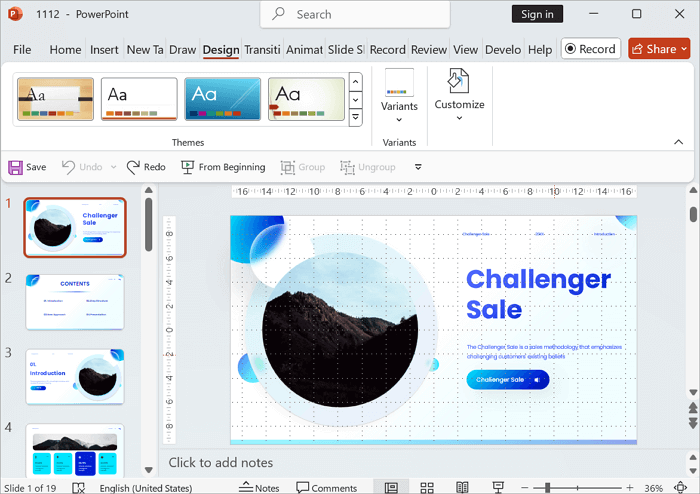Click the Save icon in quick toolbar

pos(15,167)
